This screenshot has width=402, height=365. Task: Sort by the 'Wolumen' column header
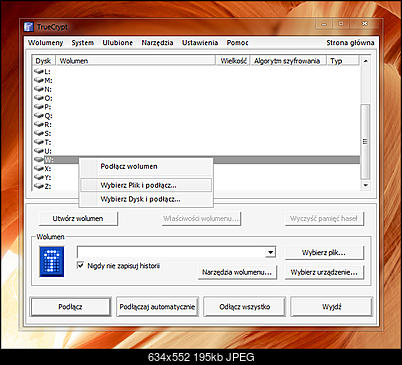(x=135, y=61)
